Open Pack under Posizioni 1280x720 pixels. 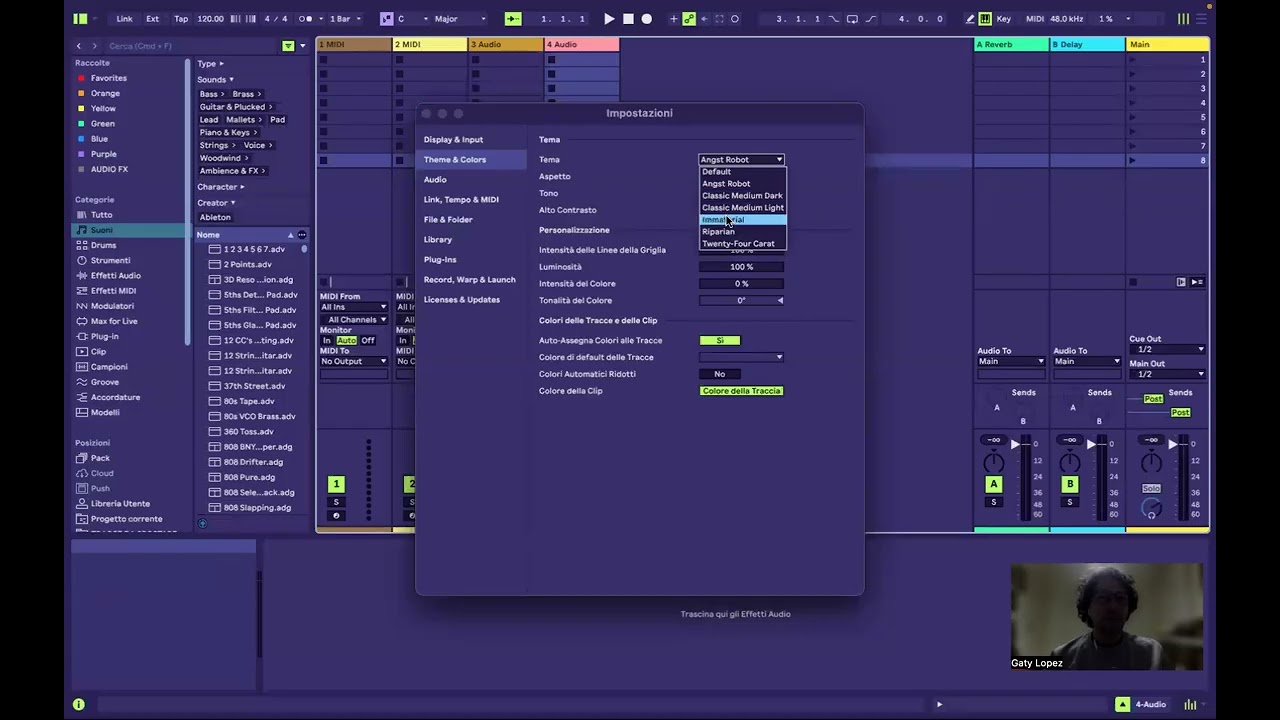(x=130, y=458)
